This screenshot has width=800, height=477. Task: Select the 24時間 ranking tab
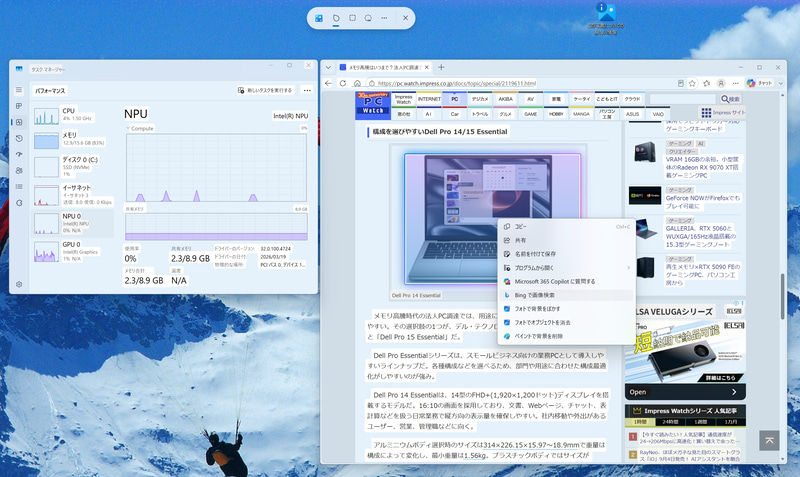670,422
